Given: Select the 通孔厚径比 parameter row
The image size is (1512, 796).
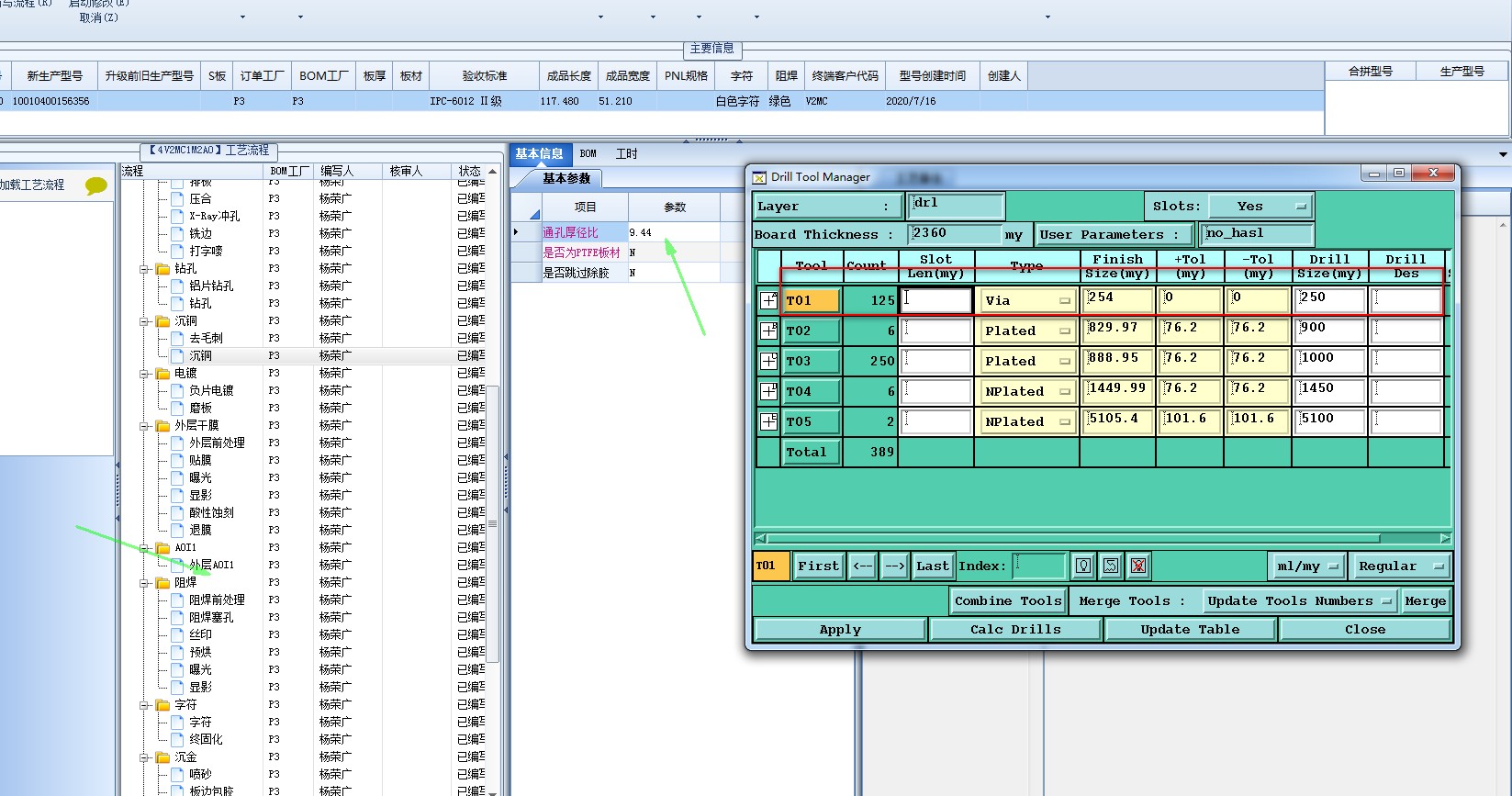Looking at the screenshot, I should tap(615, 232).
